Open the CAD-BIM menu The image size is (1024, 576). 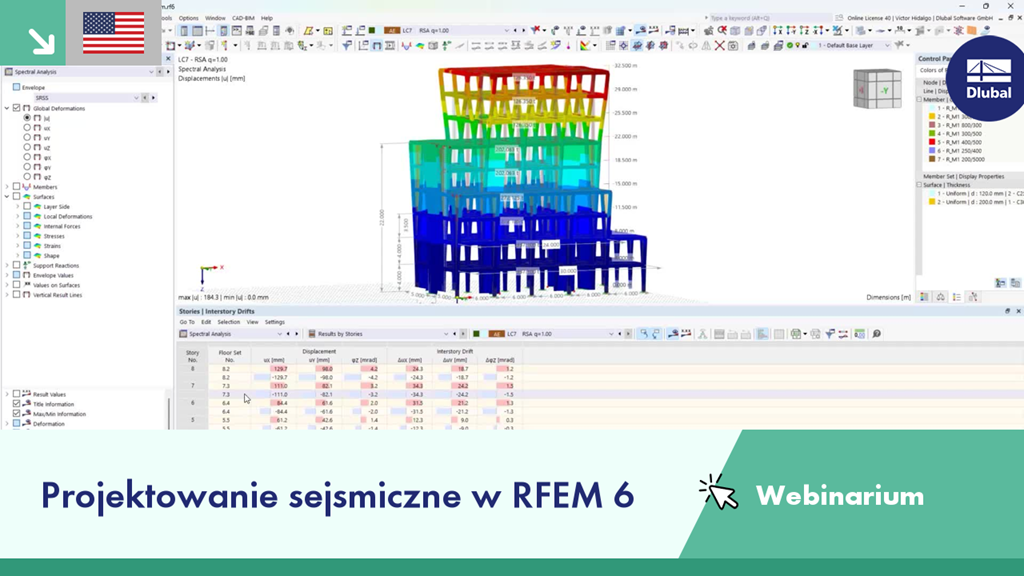[243, 18]
